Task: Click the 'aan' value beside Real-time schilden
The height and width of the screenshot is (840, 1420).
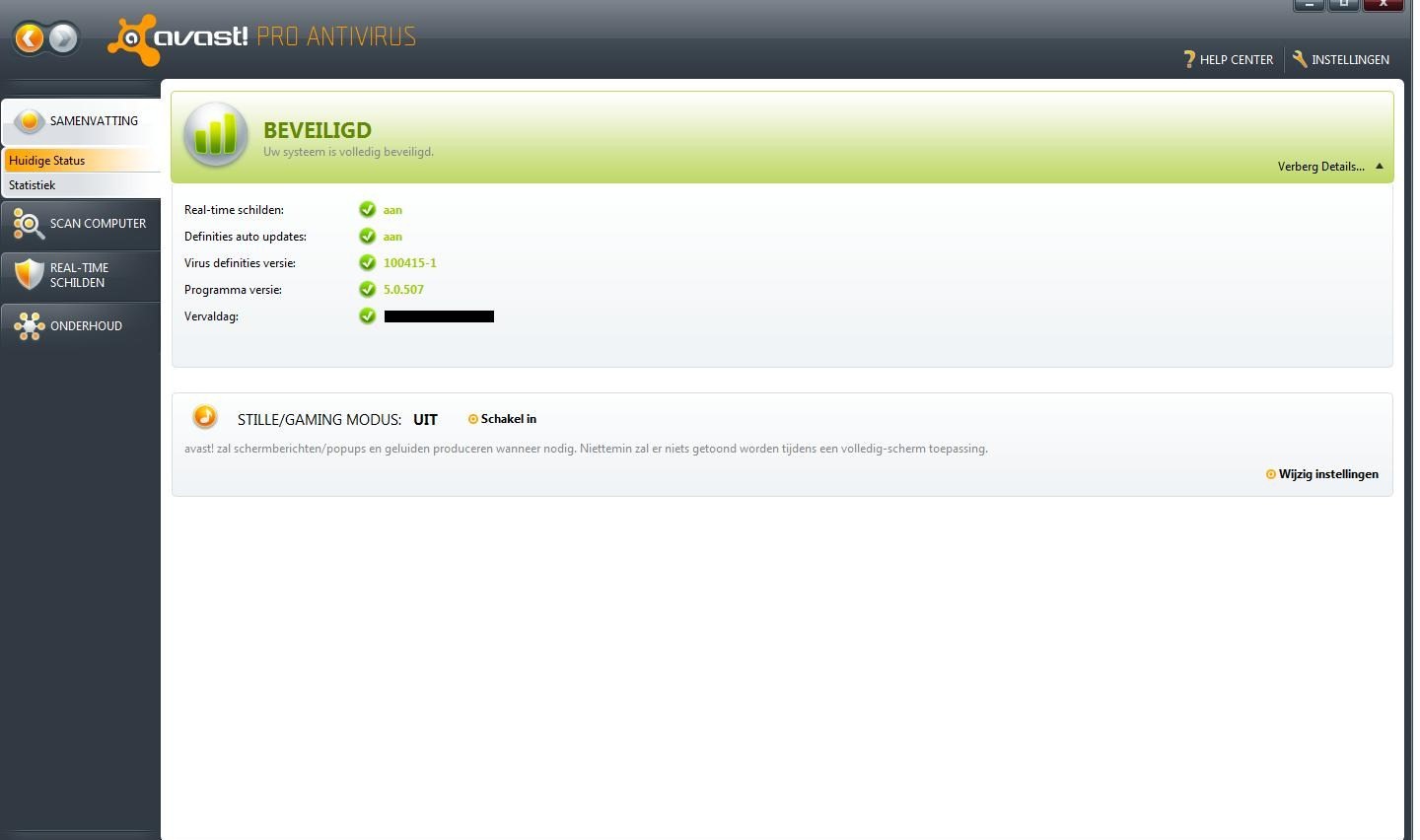Action: pos(392,210)
